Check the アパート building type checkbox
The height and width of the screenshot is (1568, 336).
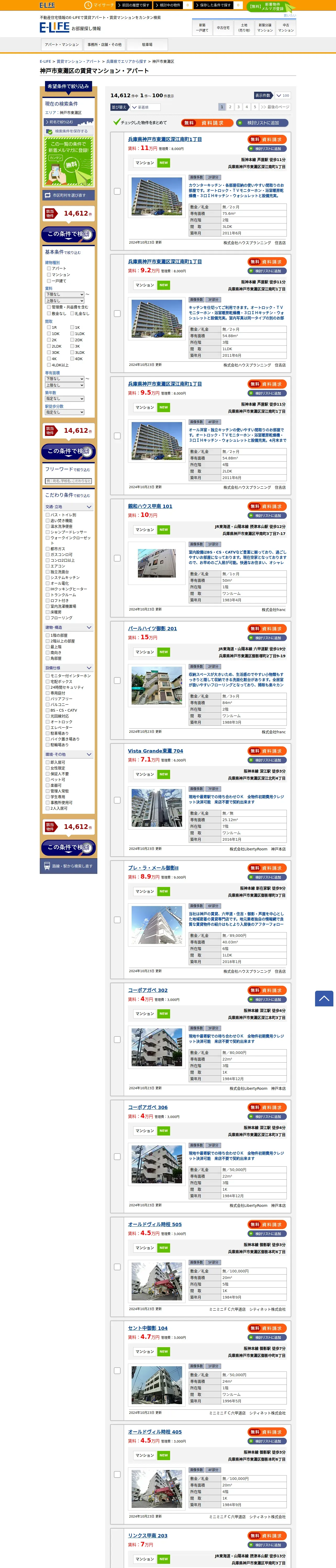tap(49, 268)
